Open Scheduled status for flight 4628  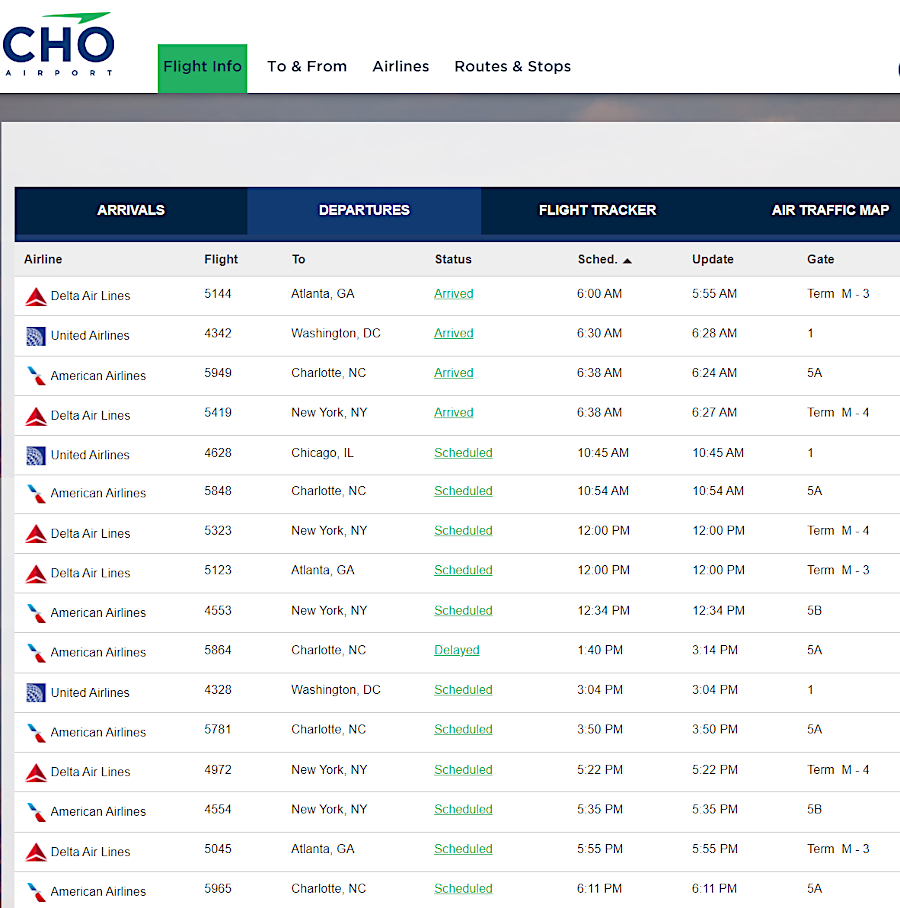463,453
